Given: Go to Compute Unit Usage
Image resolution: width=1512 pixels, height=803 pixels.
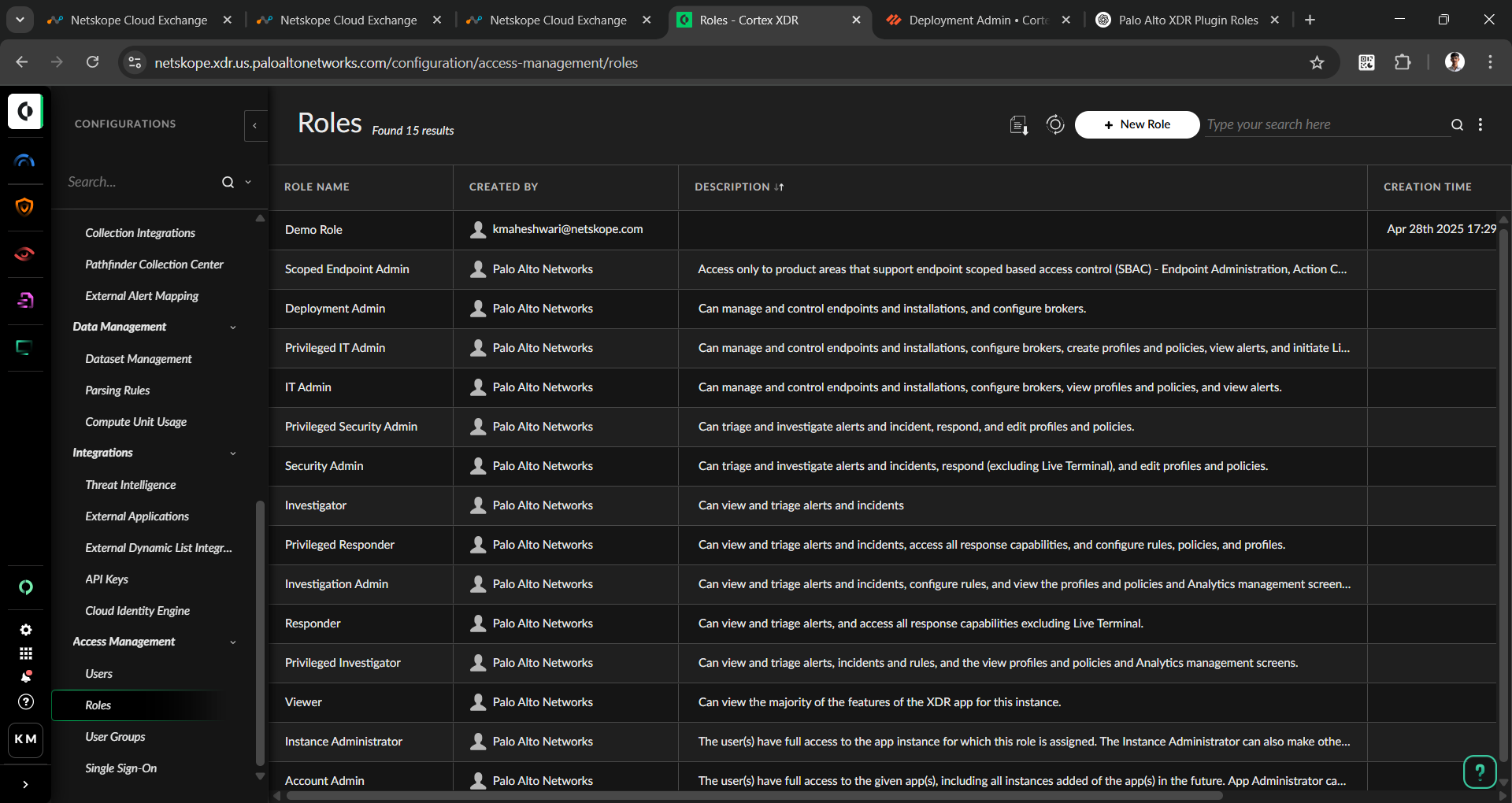Looking at the screenshot, I should (136, 422).
